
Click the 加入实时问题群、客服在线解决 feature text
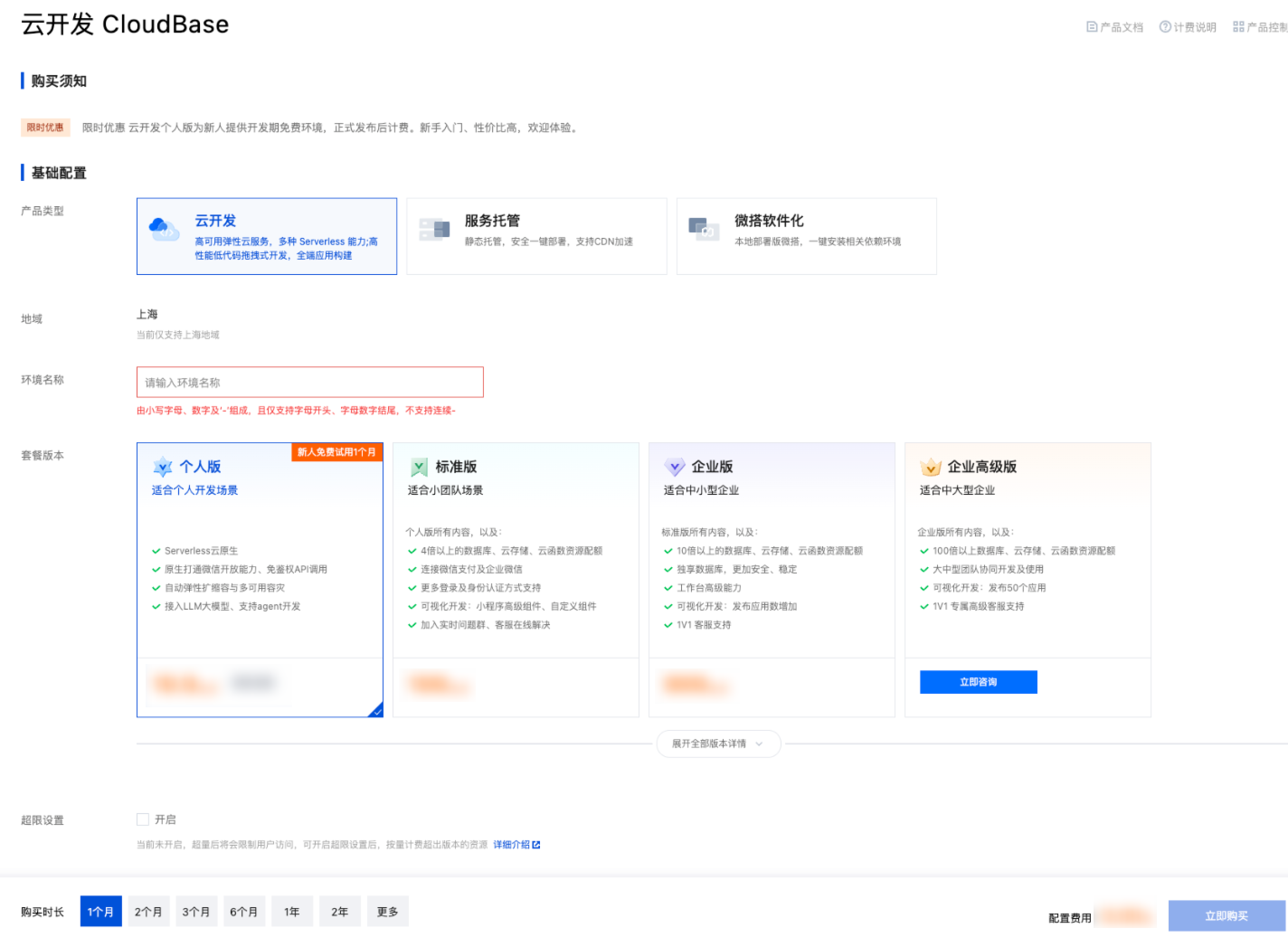[x=485, y=625]
